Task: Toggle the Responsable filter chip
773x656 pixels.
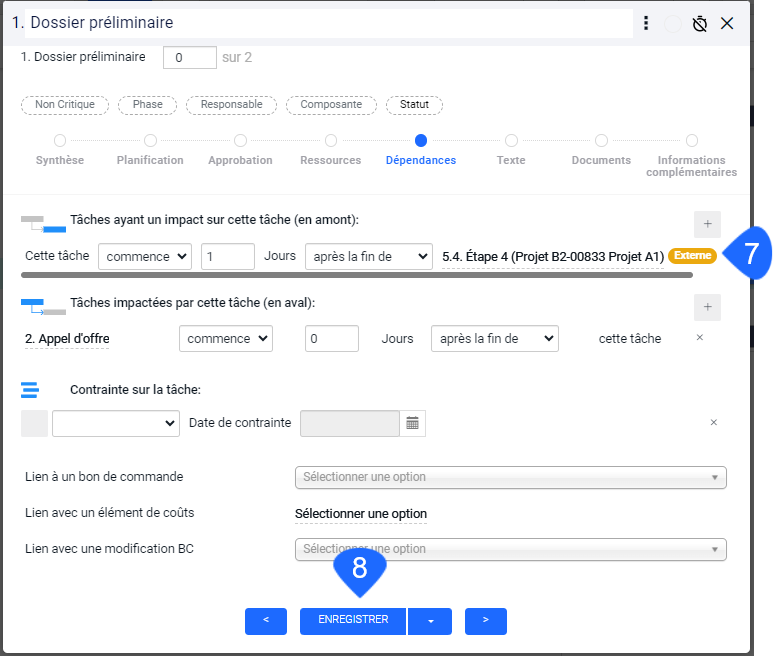Action: [231, 105]
